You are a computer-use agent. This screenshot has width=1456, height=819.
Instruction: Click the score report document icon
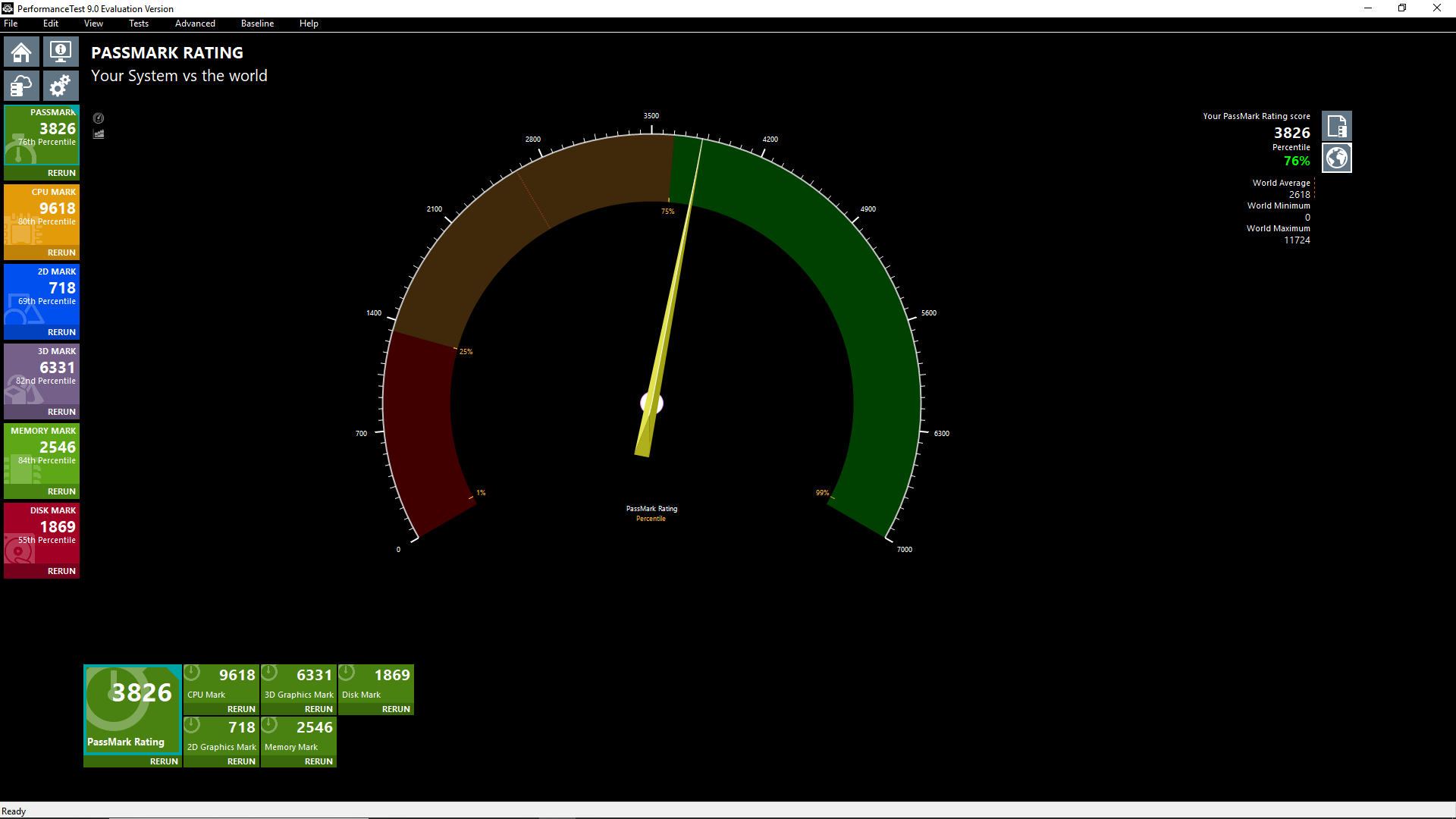[1336, 126]
